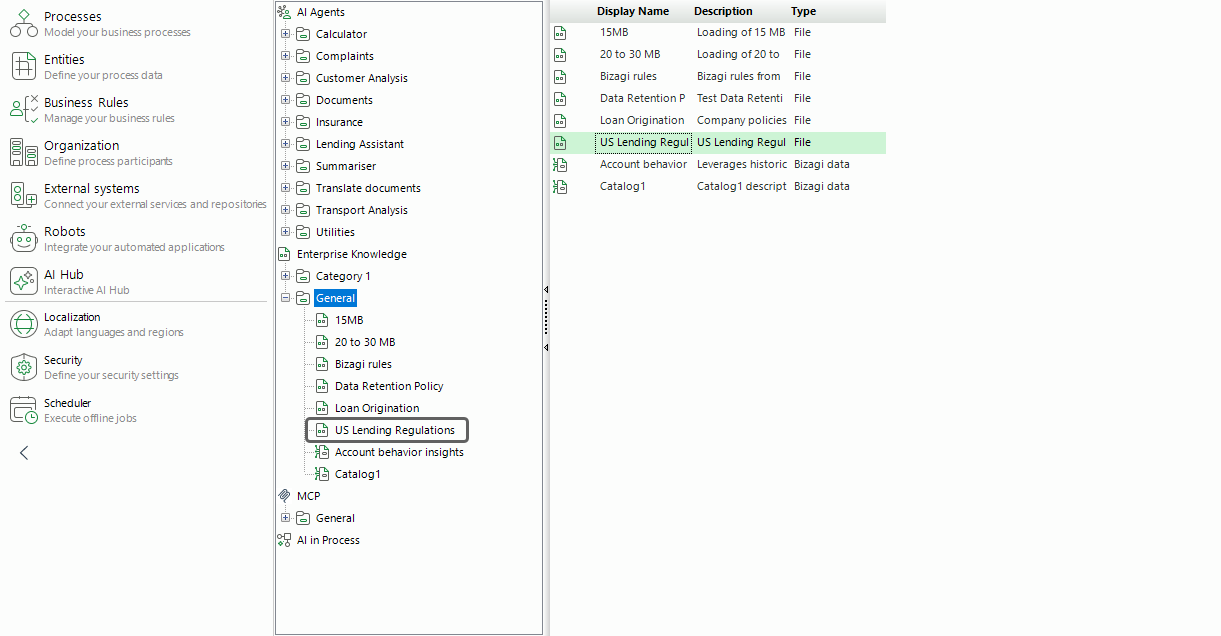Open the External systems icon

(x=24, y=196)
